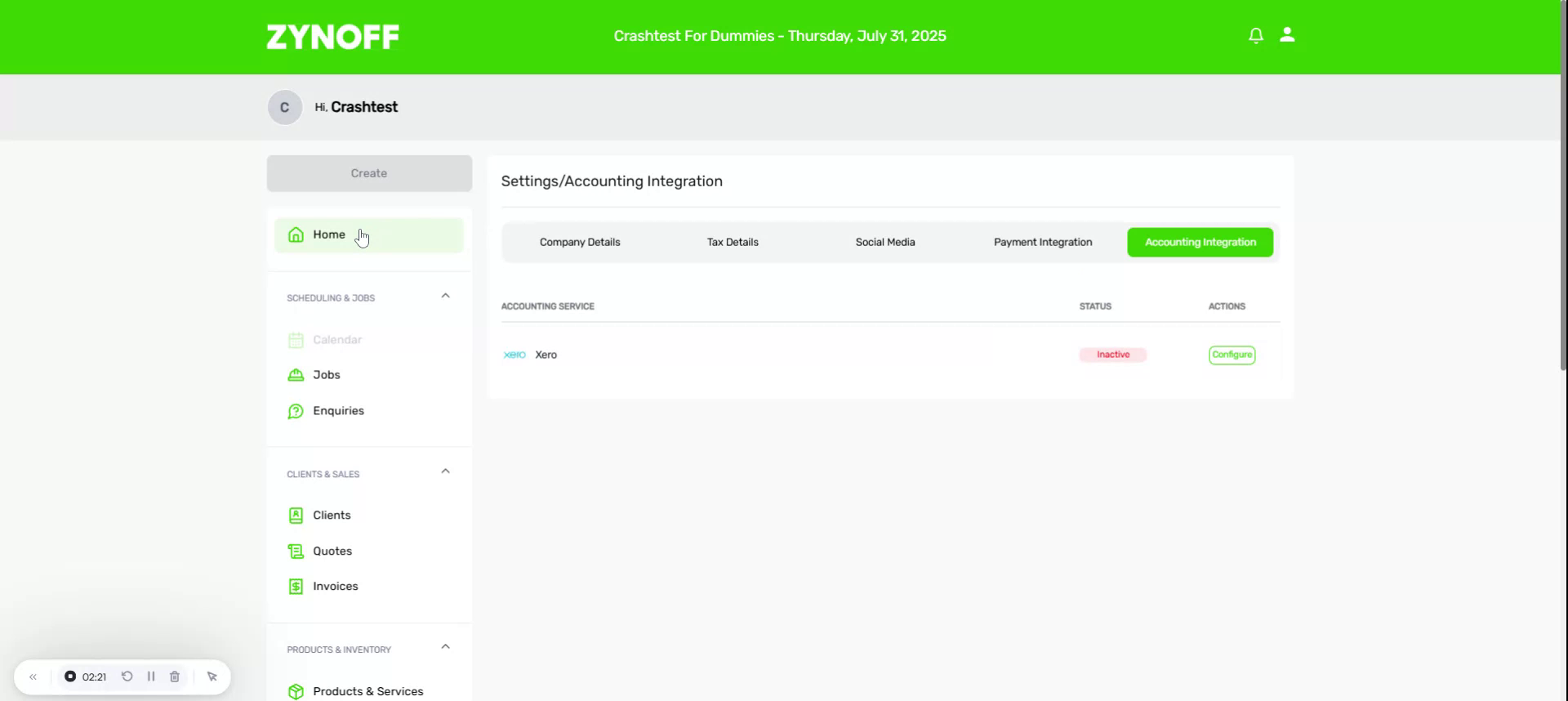Switch to the Payment Integration tab
Viewport: 1568px width, 701px height.
point(1042,243)
